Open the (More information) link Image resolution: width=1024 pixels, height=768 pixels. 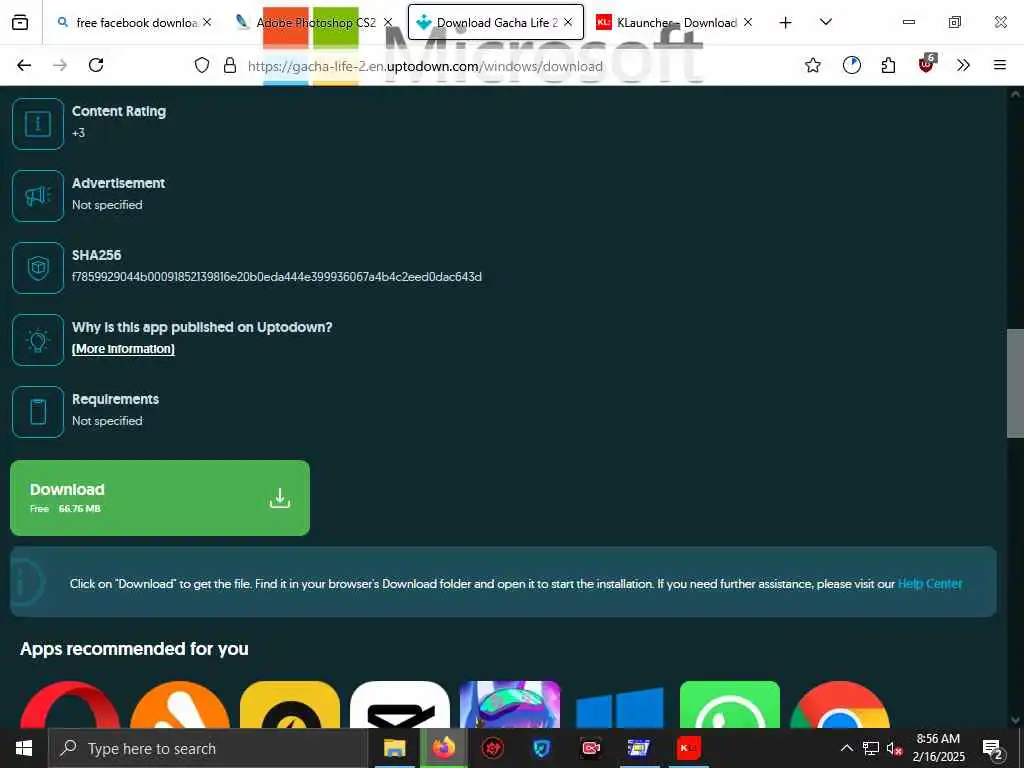[123, 349]
